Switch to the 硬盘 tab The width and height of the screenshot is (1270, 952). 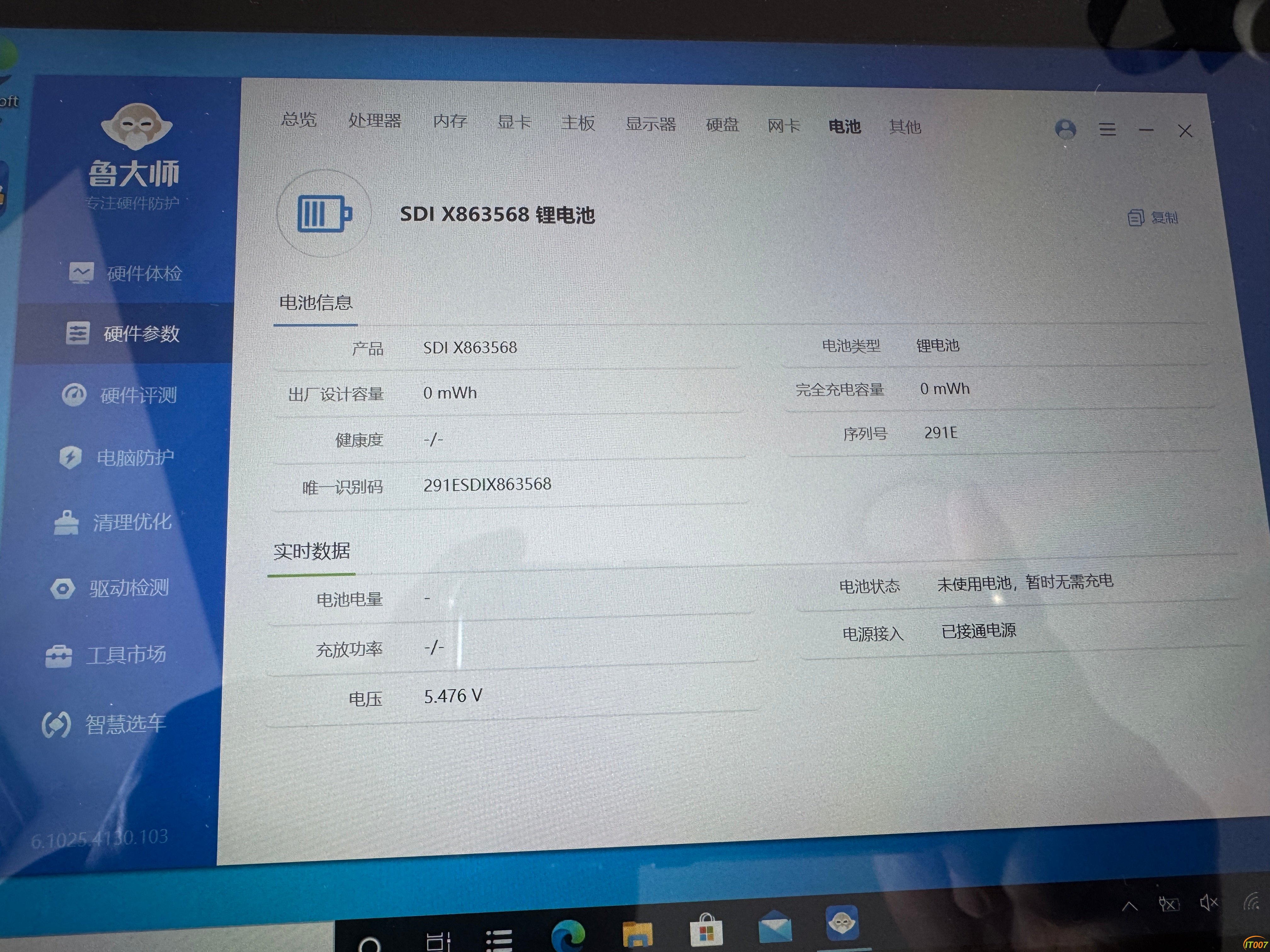(722, 125)
